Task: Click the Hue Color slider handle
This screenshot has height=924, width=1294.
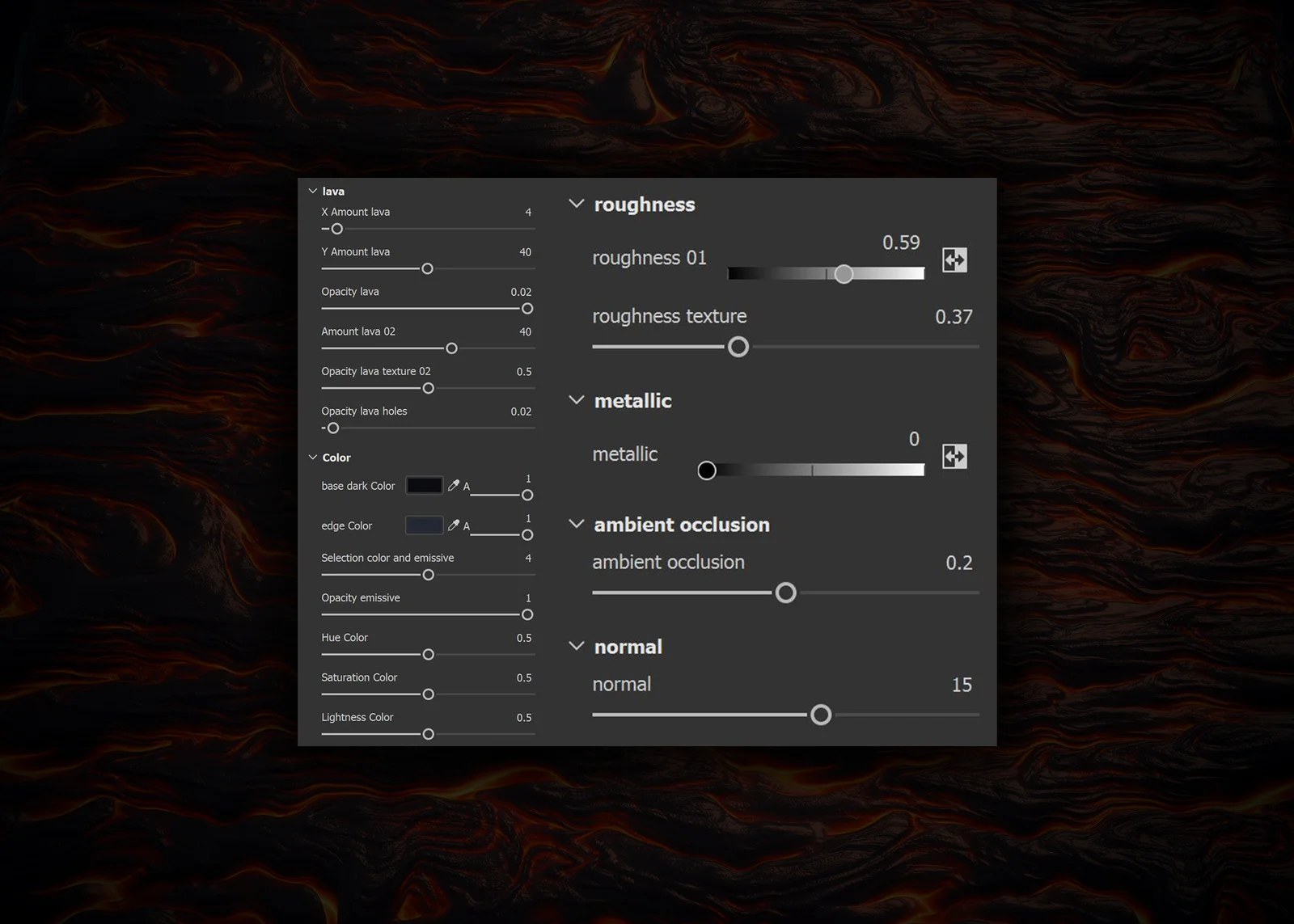Action: click(427, 654)
